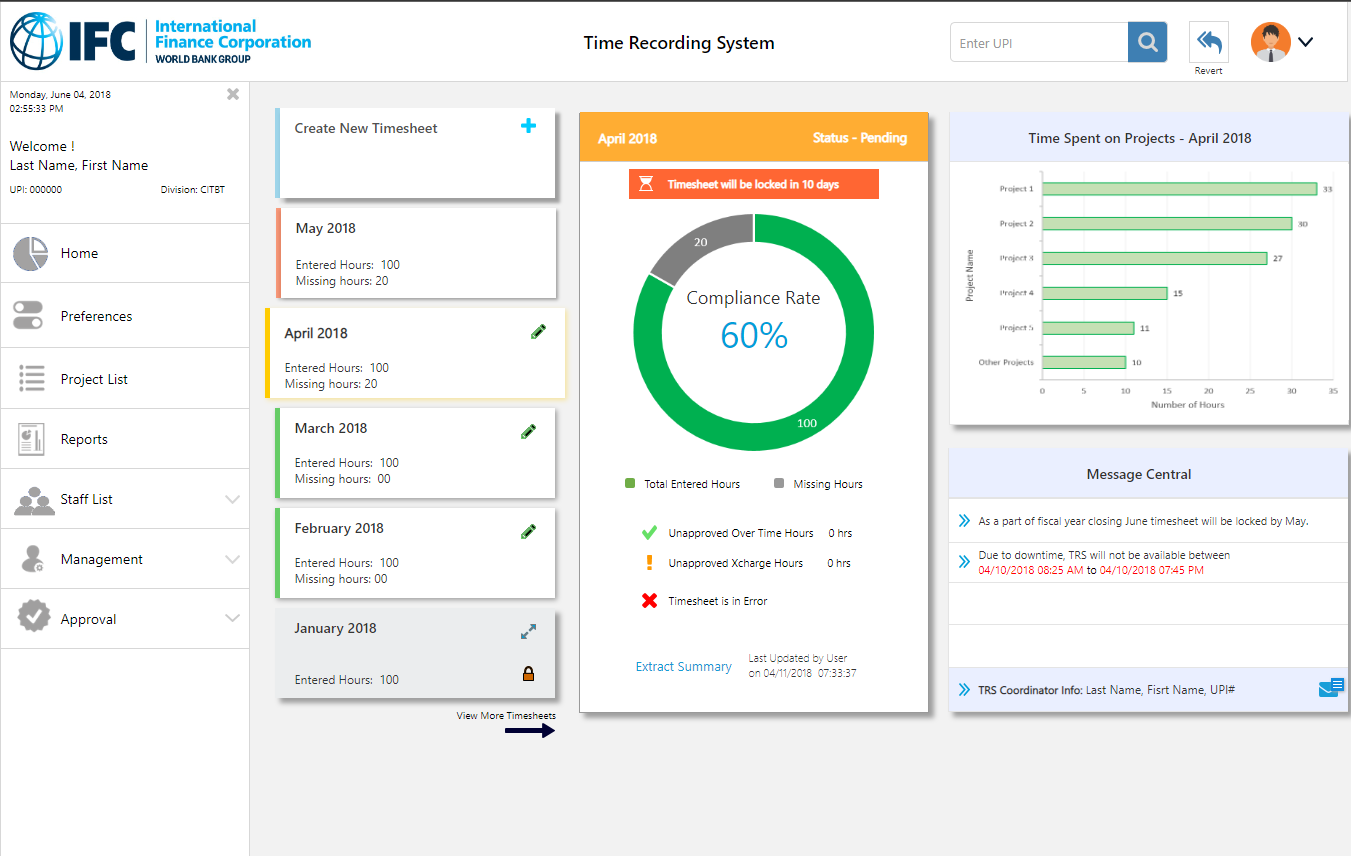Click the Enter UPI search field

coord(1038,43)
